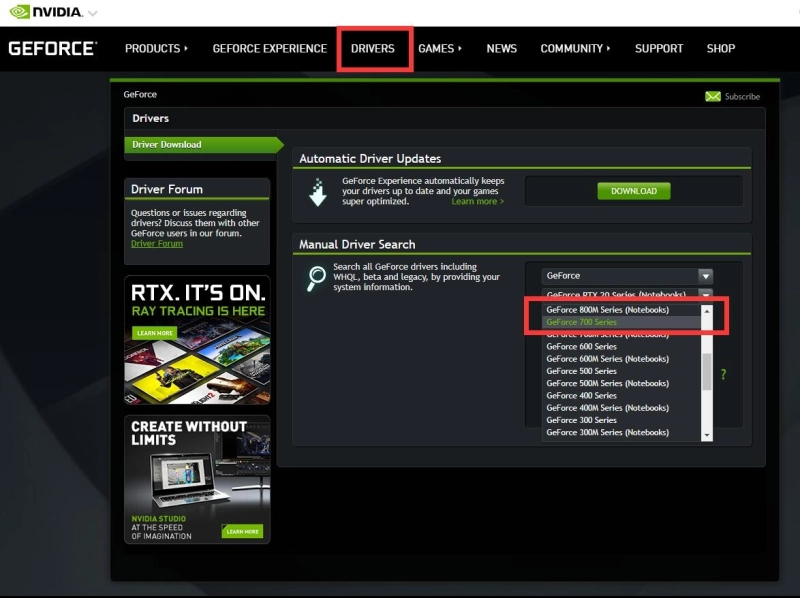
Task: Click the series list scrollbar thumb
Action: point(707,371)
